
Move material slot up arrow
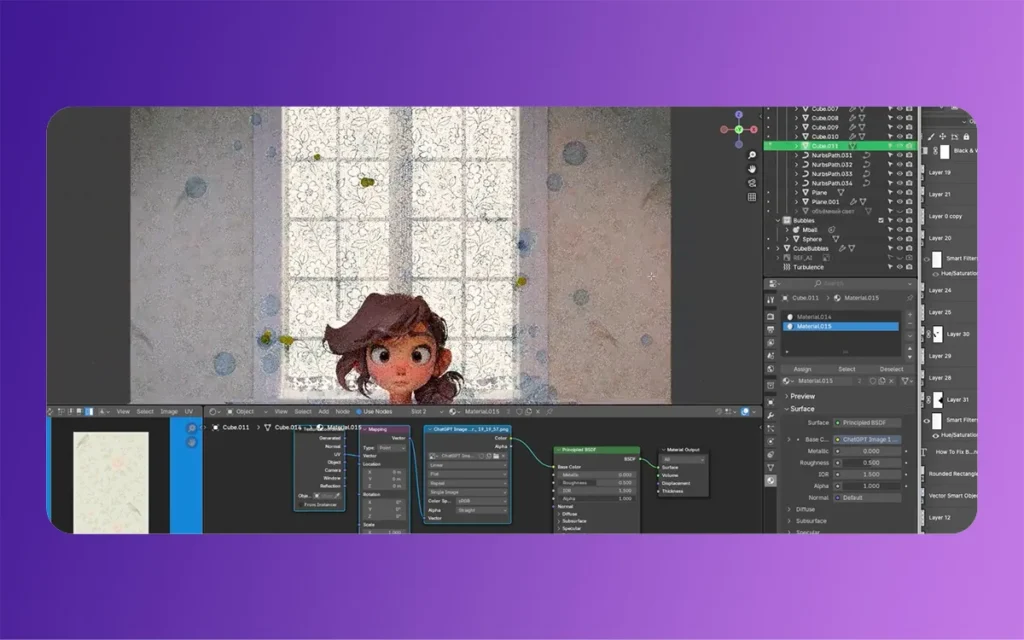coord(910,349)
